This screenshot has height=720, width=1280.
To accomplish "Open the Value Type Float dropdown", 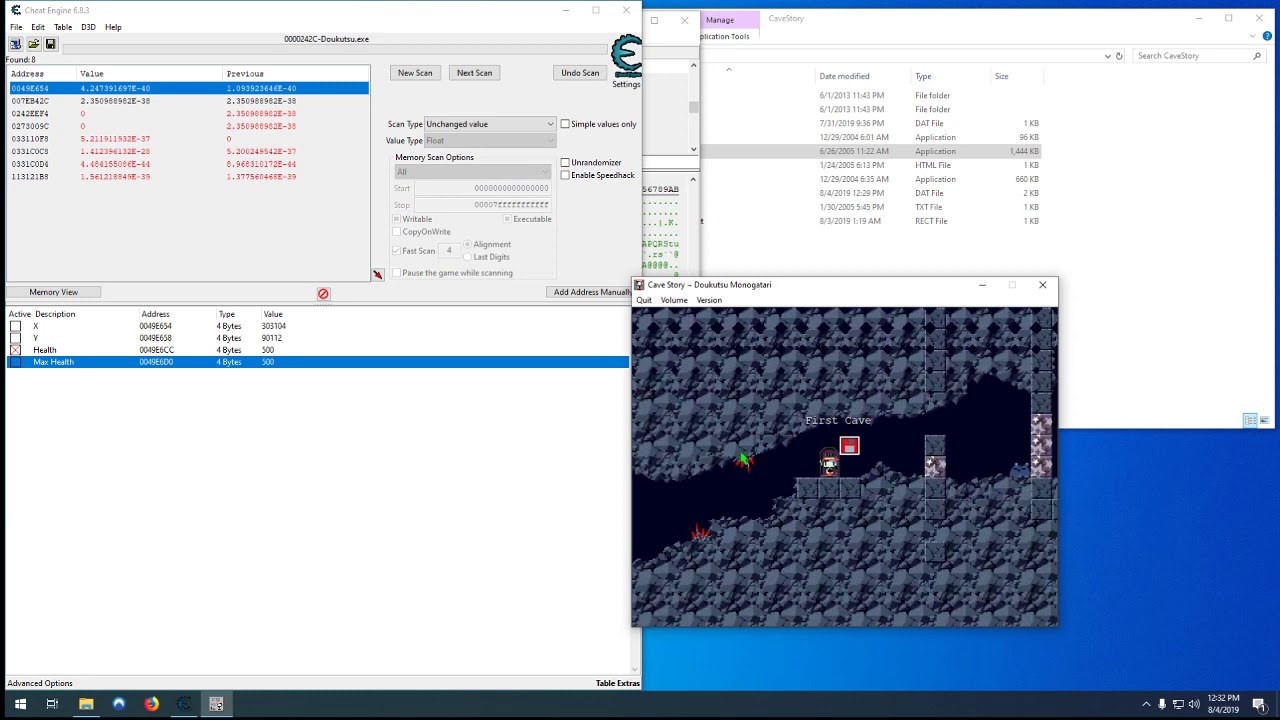I will [x=490, y=140].
